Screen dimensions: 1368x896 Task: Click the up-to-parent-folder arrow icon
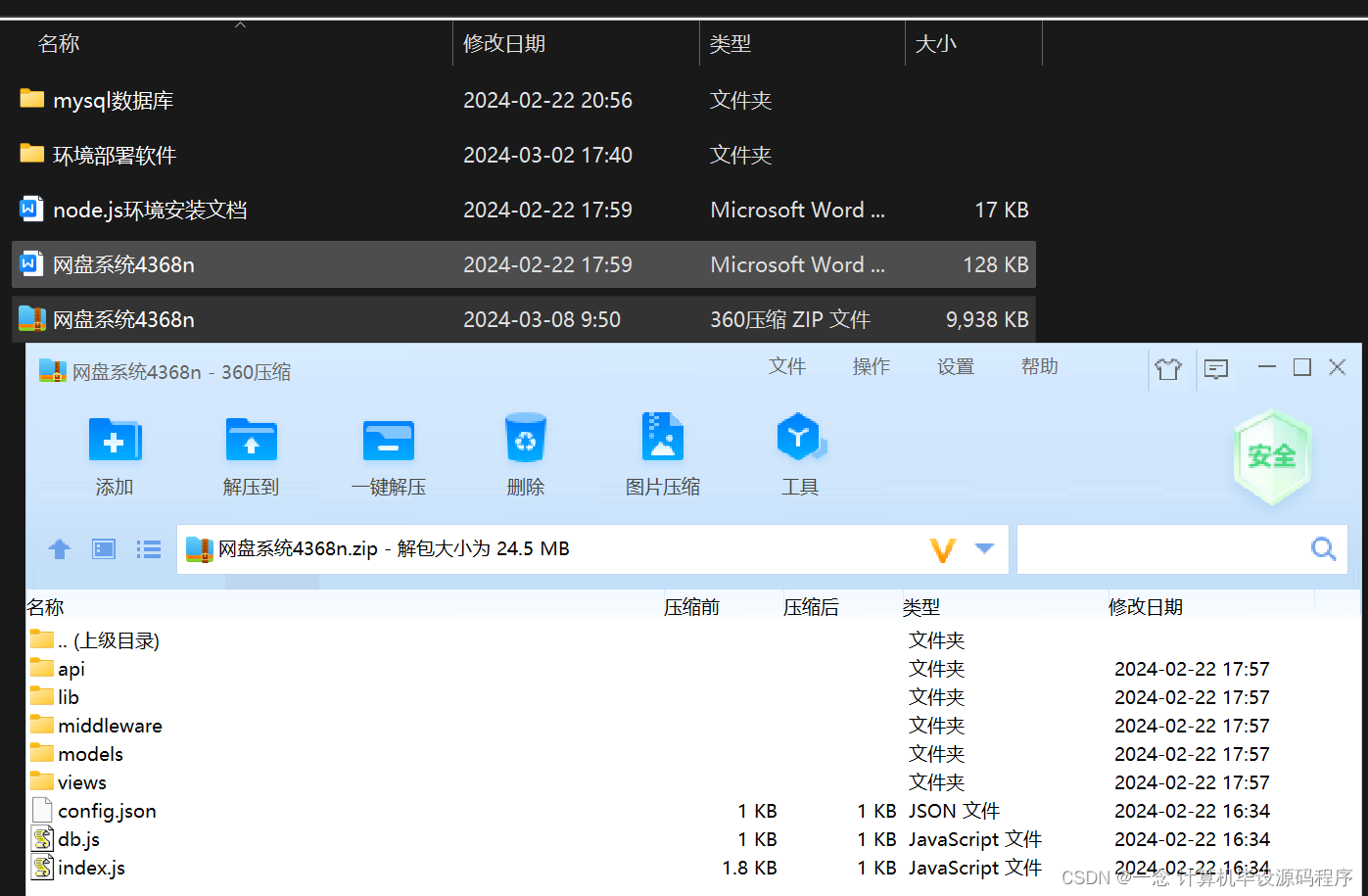(x=59, y=549)
